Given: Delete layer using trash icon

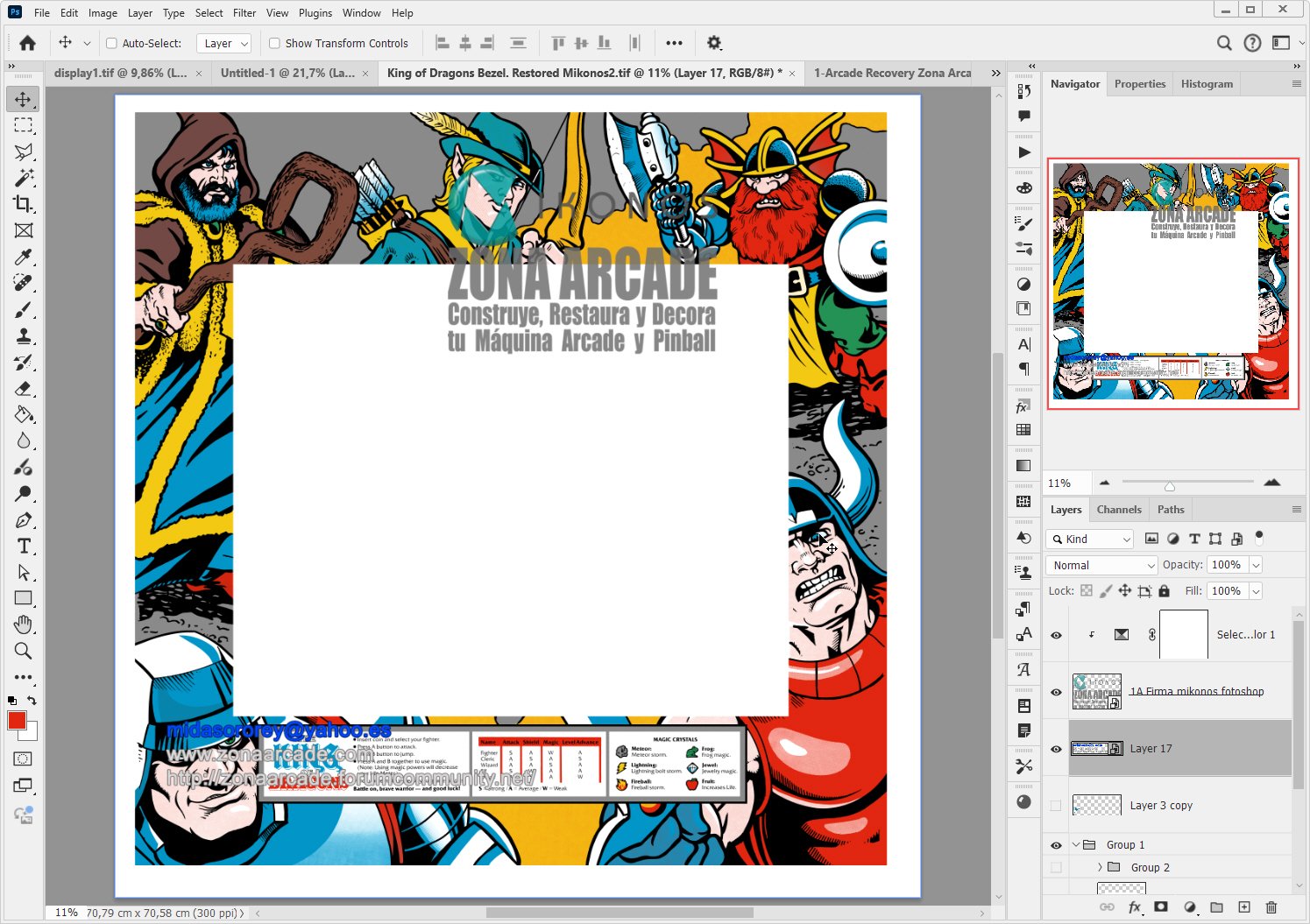Looking at the screenshot, I should pyautogui.click(x=1271, y=907).
